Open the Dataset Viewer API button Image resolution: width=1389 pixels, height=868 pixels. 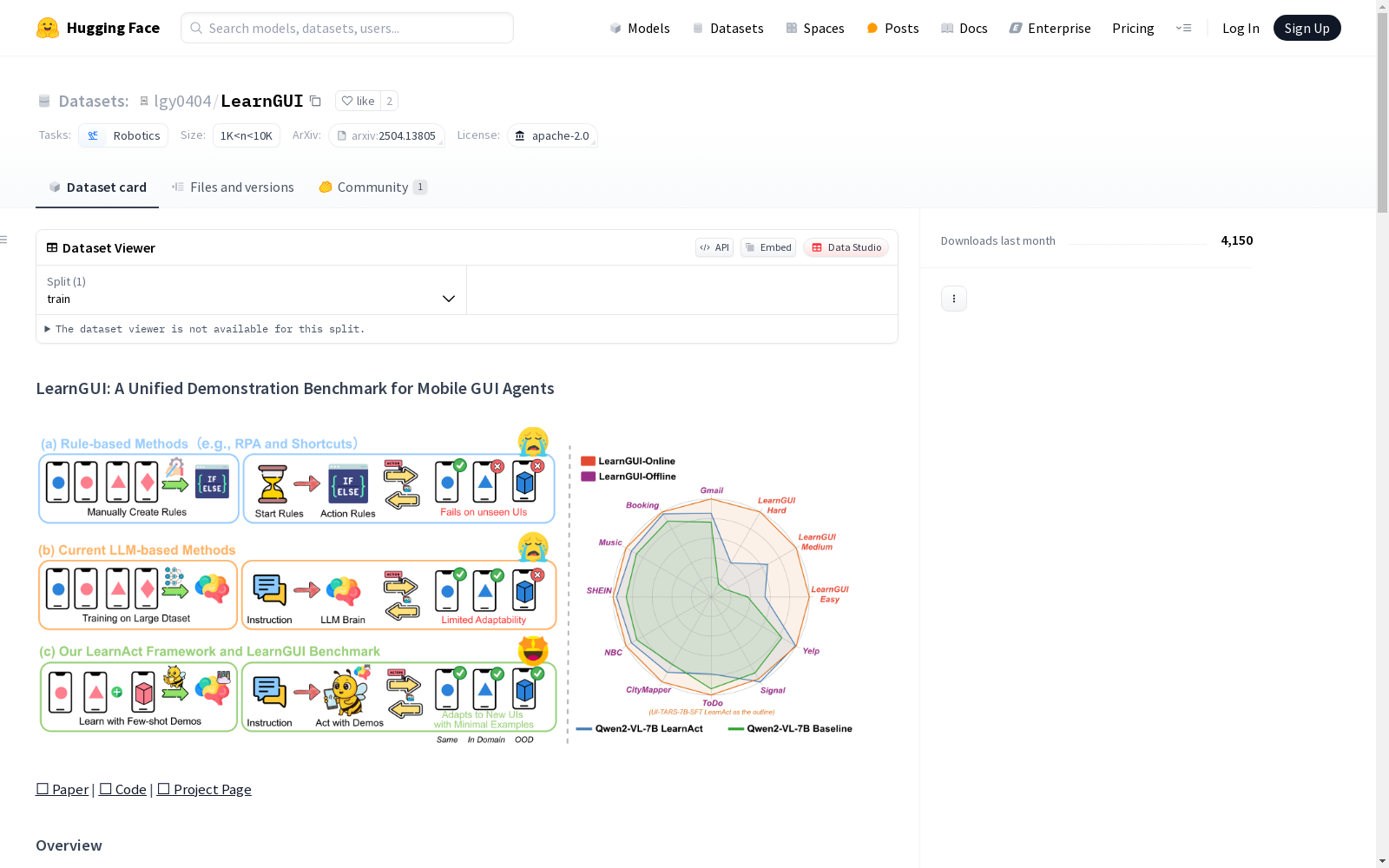point(714,247)
